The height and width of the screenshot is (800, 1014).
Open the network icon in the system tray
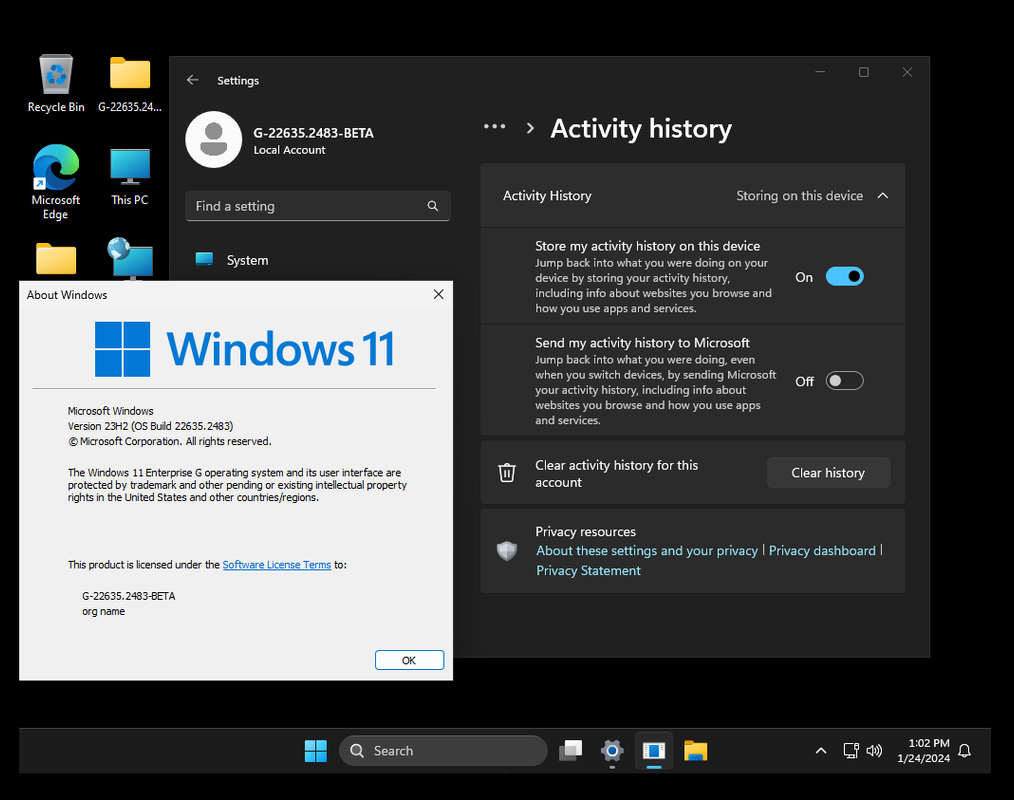[x=851, y=750]
